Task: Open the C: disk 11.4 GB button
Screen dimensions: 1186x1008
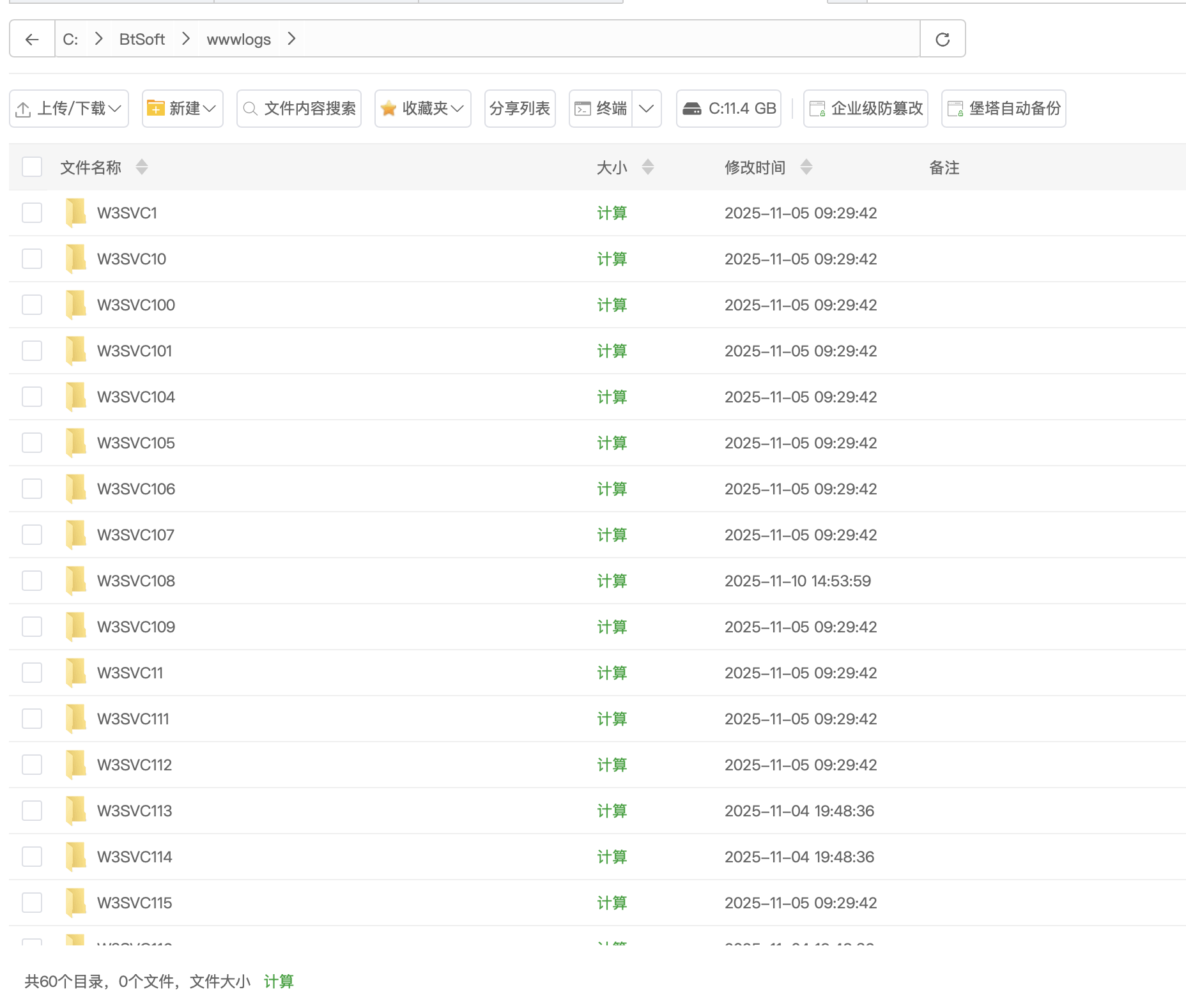Action: 729,109
